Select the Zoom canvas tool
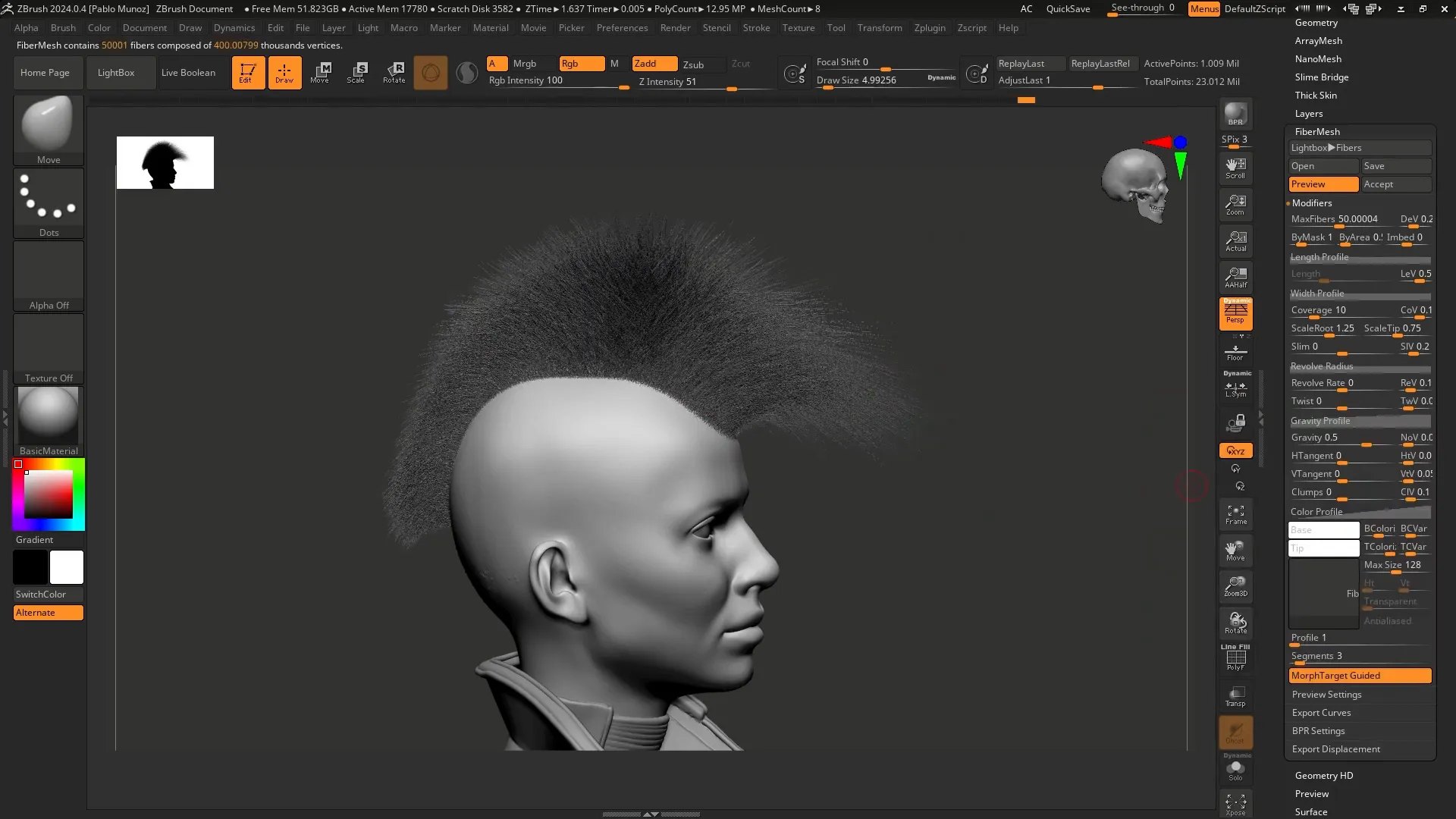This screenshot has width=1456, height=819. tap(1235, 205)
